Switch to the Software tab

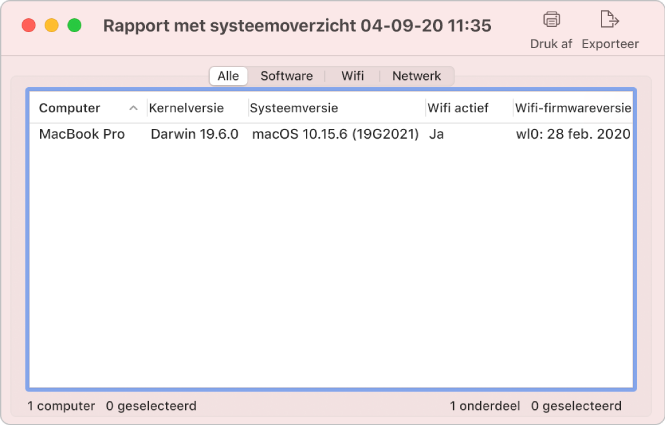pos(286,76)
